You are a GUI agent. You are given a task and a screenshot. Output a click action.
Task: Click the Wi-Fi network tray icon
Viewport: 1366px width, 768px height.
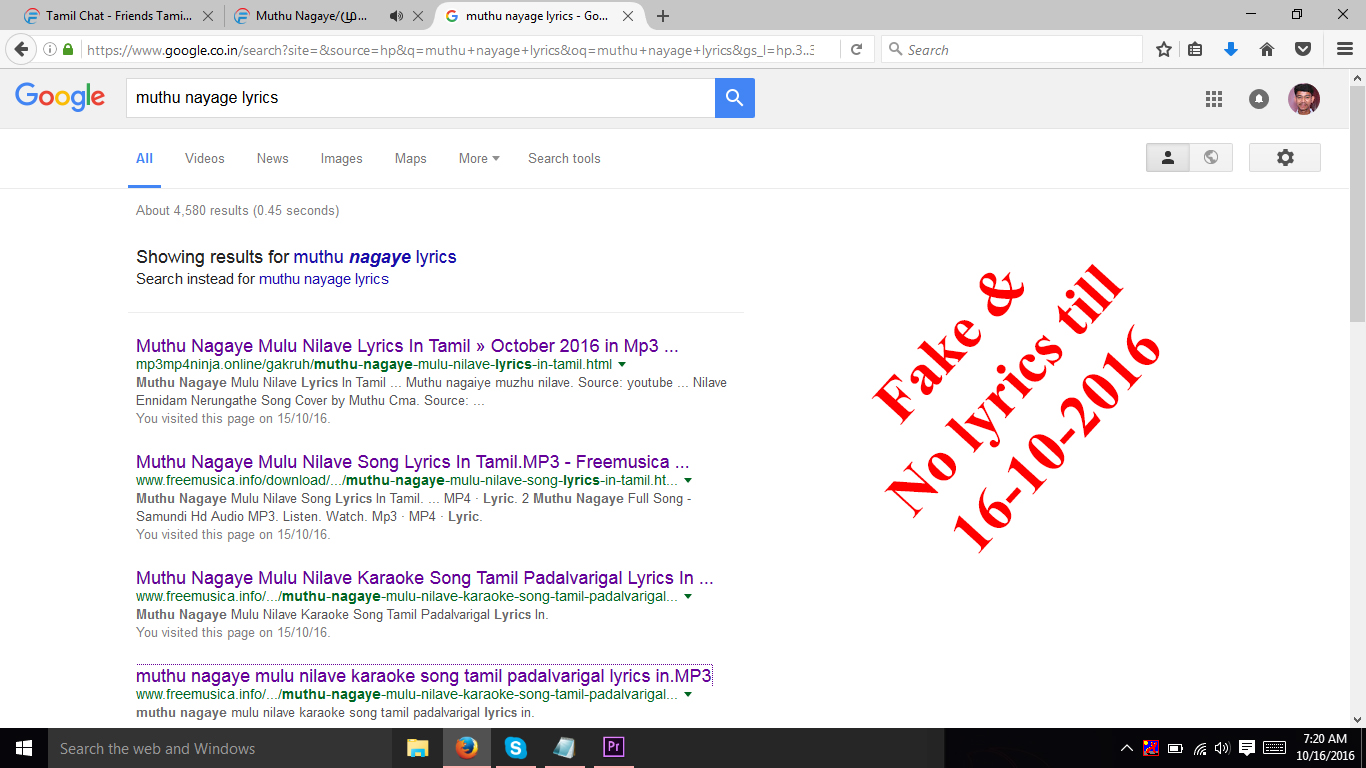[1199, 748]
